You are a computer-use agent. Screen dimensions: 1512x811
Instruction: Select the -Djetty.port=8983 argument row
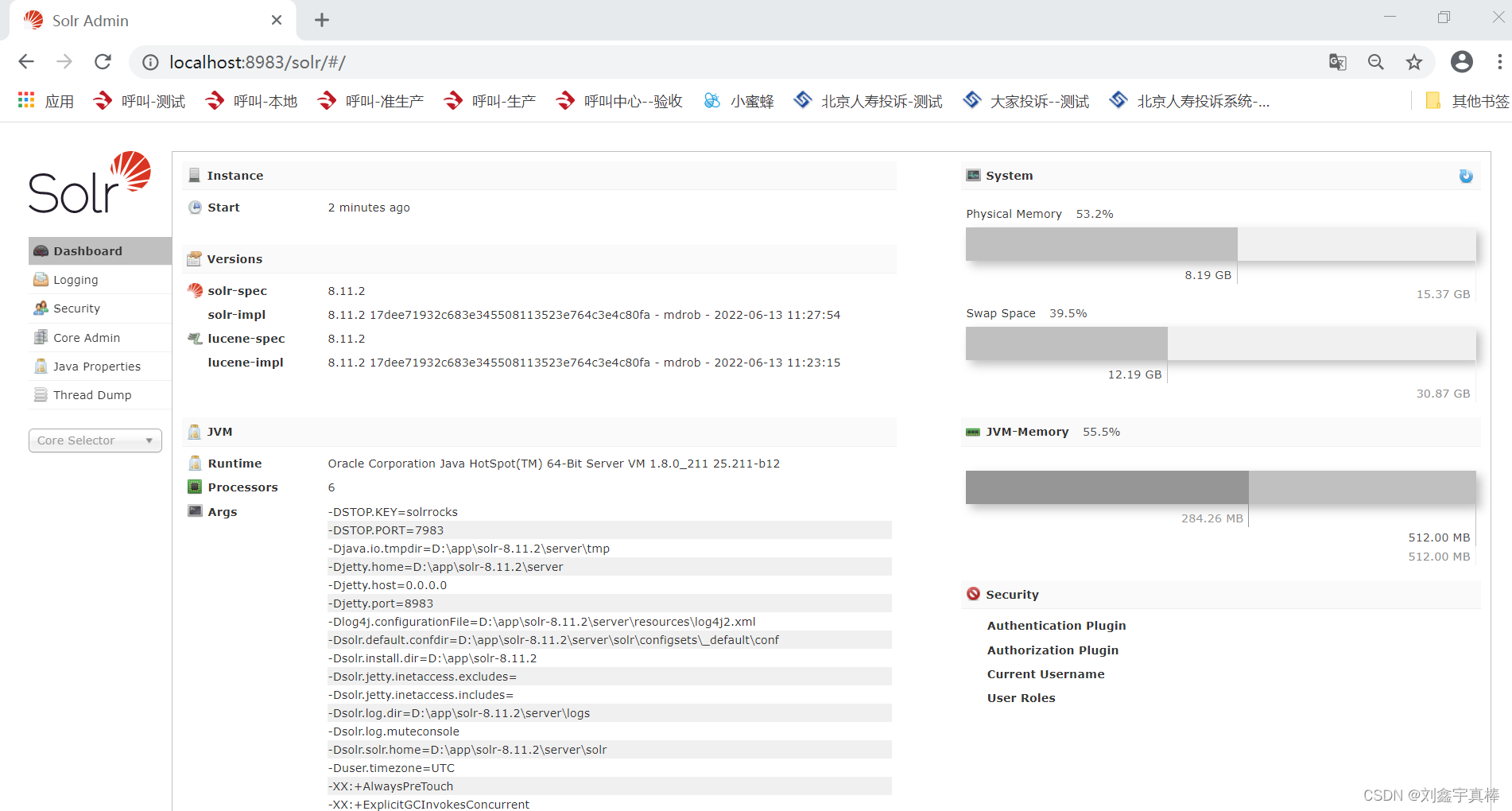tap(609, 603)
